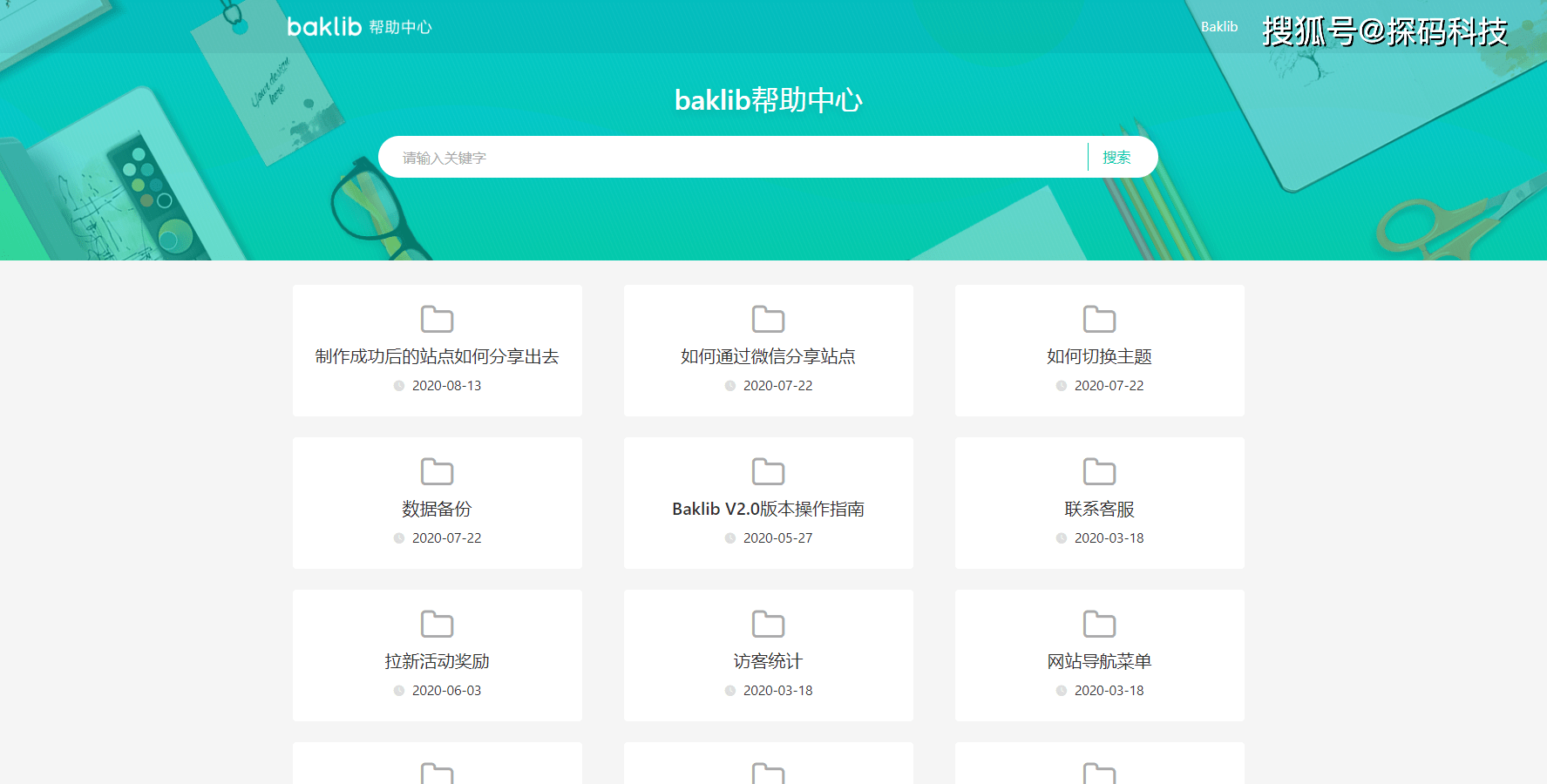Viewport: 1547px width, 784px height.
Task: Open the 访客统计 help topic
Action: coord(768,660)
